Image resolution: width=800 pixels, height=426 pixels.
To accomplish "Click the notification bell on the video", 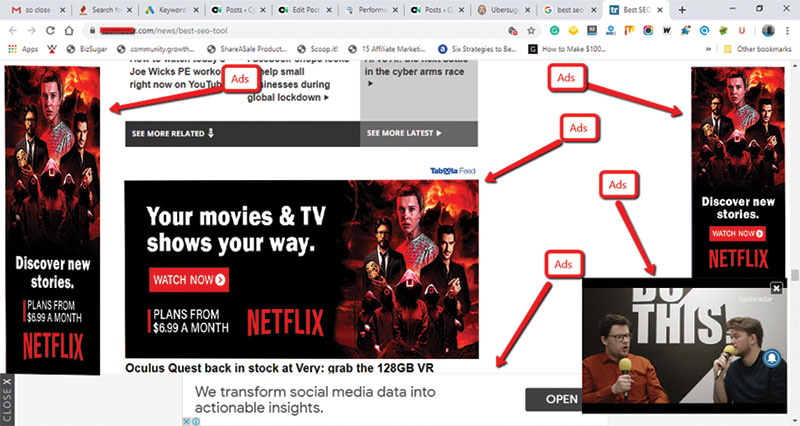I will 772,357.
